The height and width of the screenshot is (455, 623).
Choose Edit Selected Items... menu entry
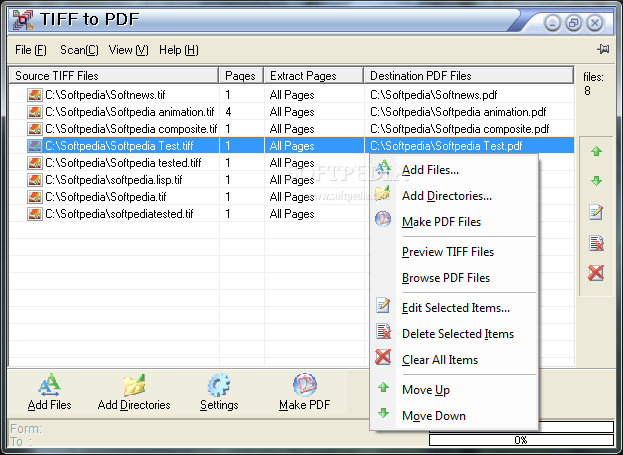click(x=454, y=308)
